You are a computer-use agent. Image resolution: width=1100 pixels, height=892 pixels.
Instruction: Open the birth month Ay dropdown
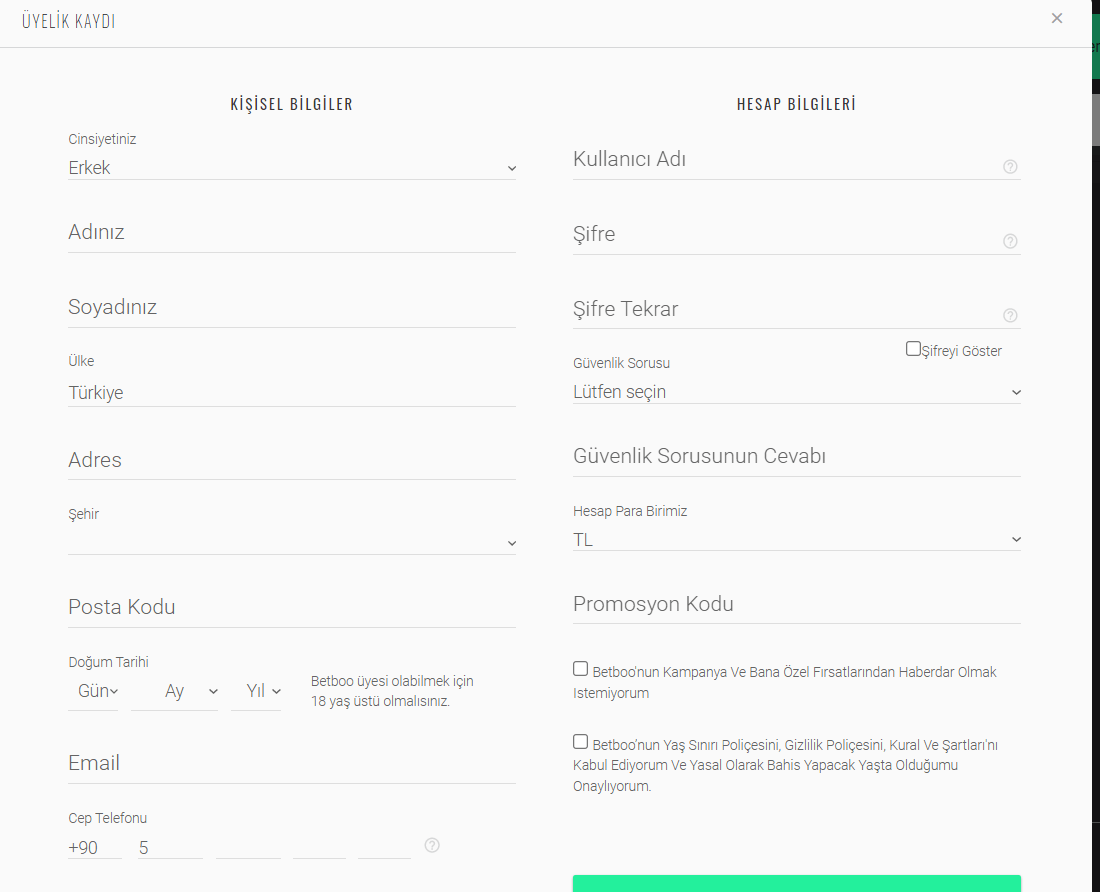[x=175, y=691]
